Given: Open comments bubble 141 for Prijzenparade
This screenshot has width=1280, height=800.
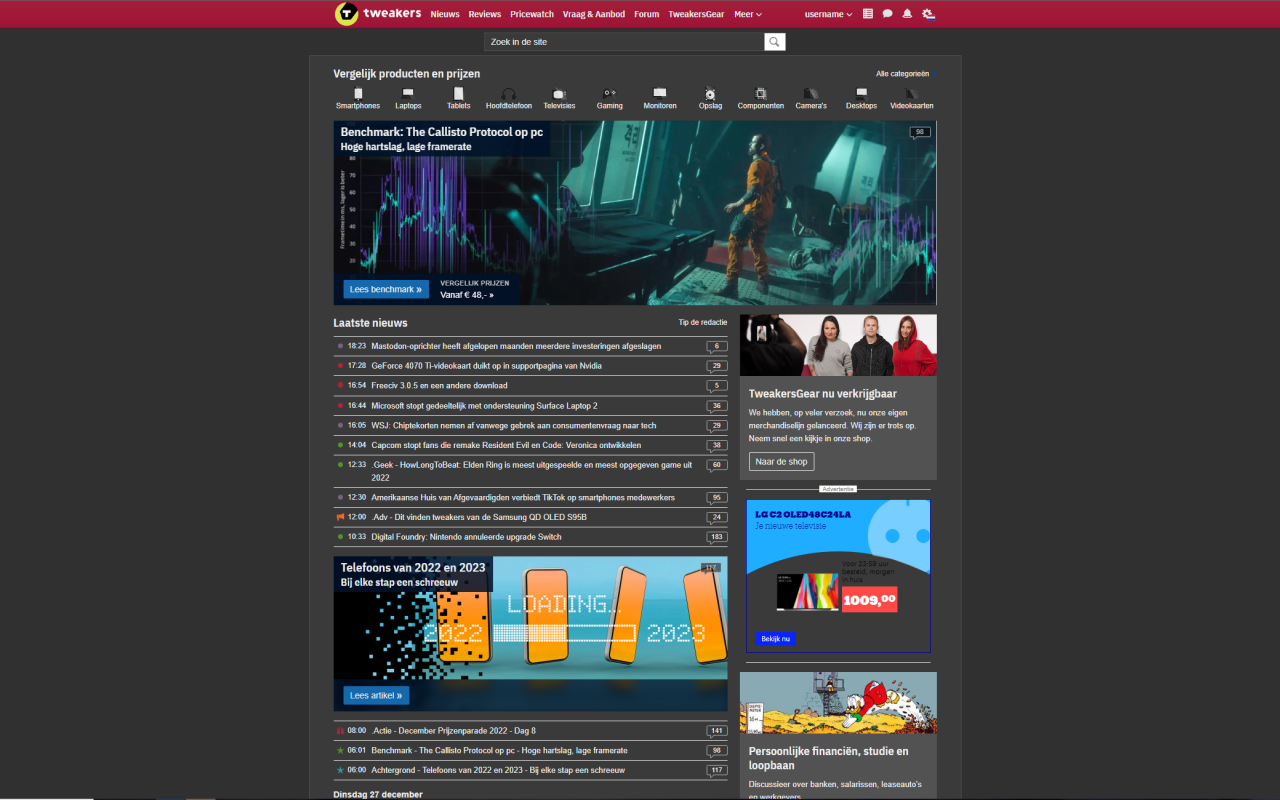Looking at the screenshot, I should click(717, 731).
